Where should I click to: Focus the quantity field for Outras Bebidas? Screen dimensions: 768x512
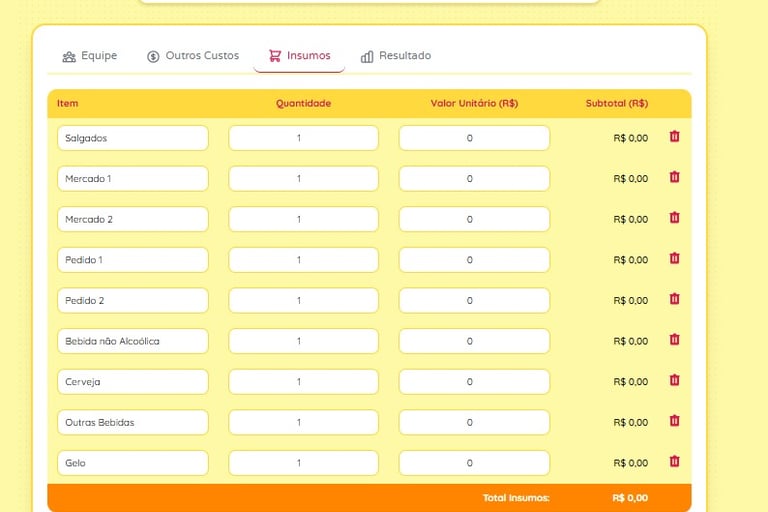[303, 423]
